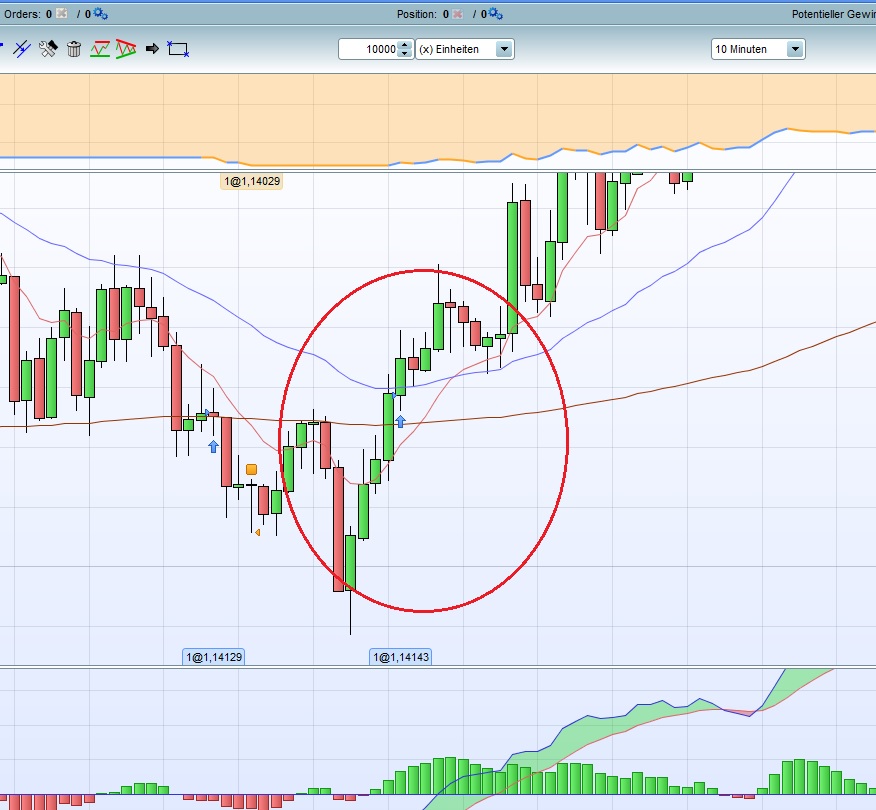Image resolution: width=876 pixels, height=810 pixels.
Task: Click the trash can delete icon
Action: click(74, 49)
